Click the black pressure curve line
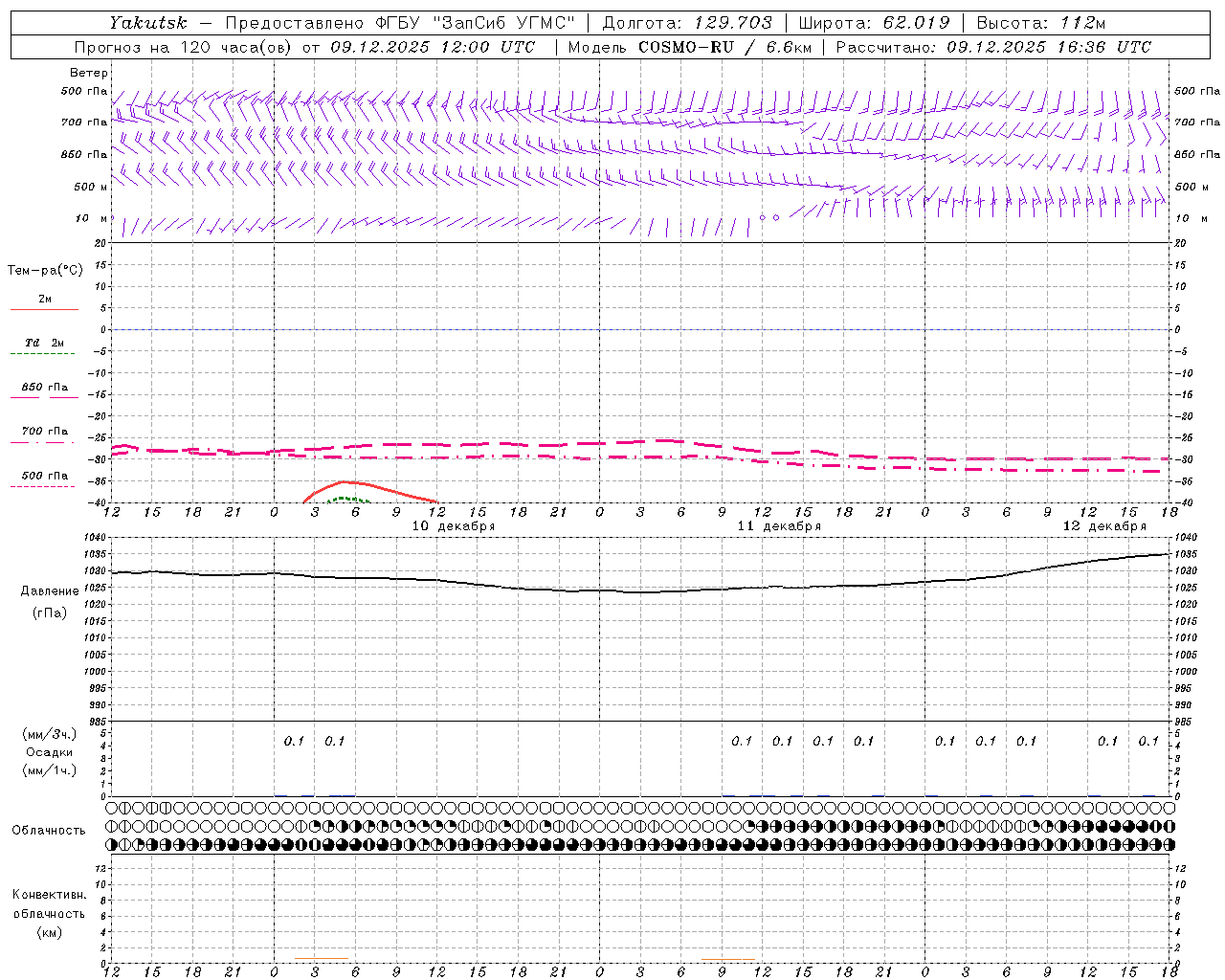 pyautogui.click(x=641, y=591)
